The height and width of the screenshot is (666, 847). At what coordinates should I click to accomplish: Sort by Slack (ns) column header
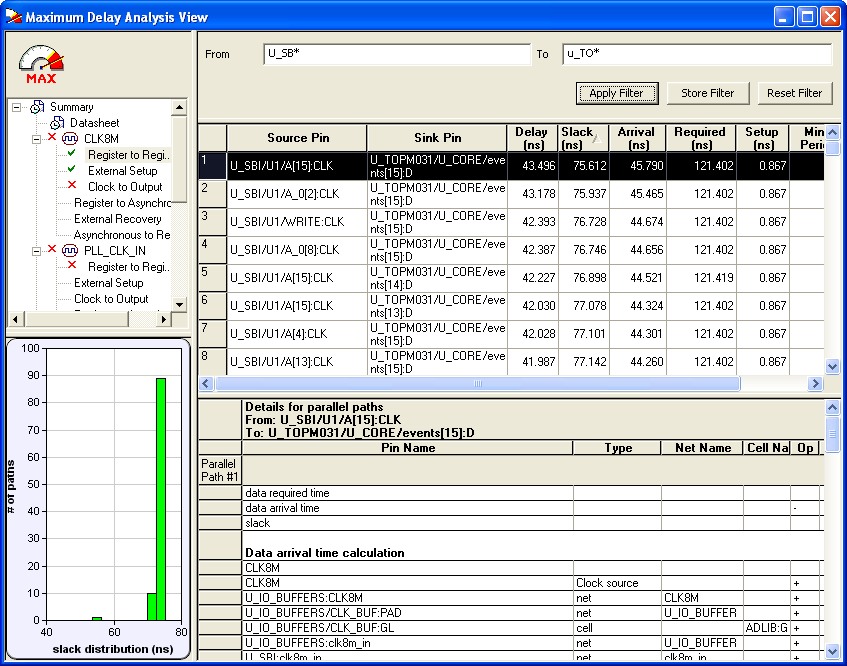pos(583,138)
